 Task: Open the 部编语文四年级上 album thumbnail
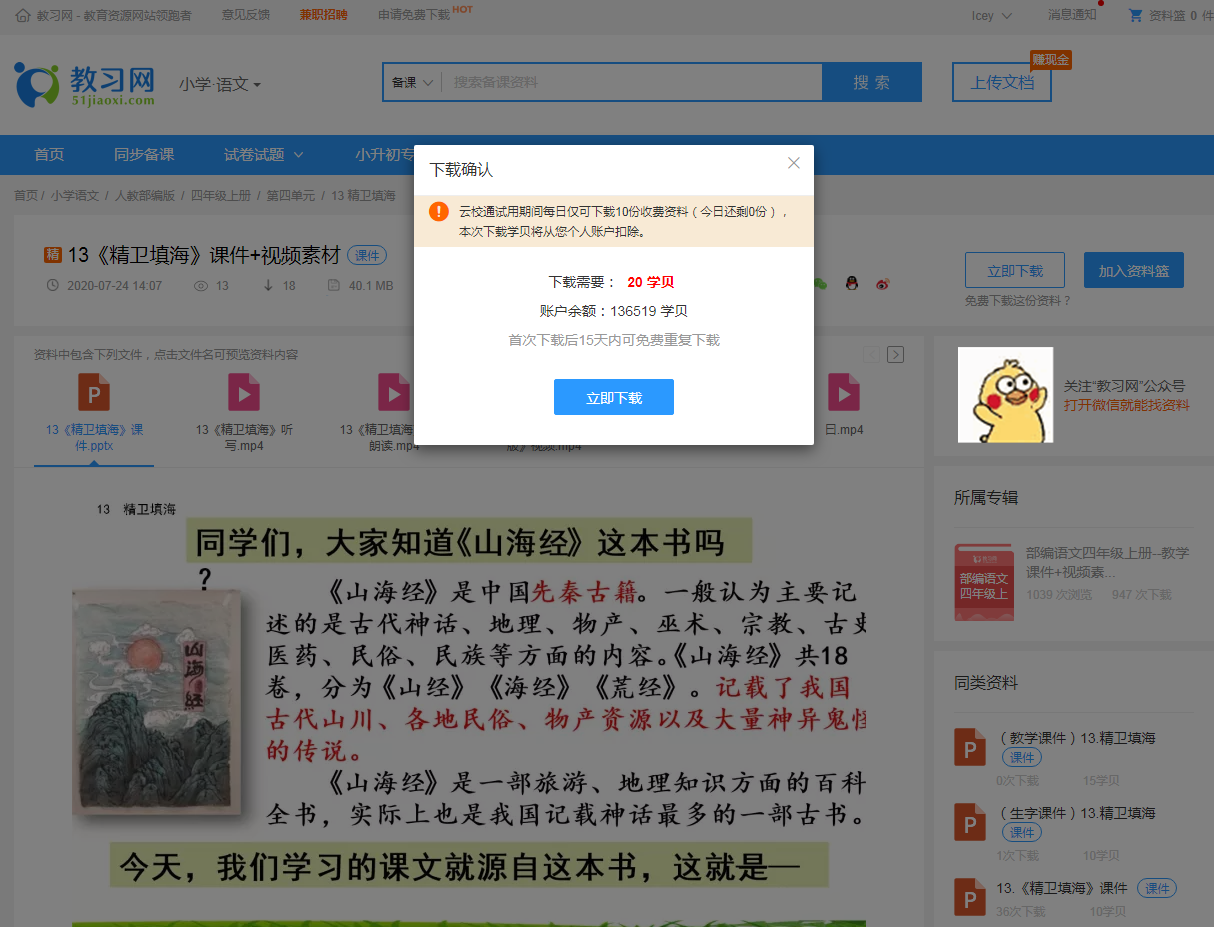(x=984, y=583)
